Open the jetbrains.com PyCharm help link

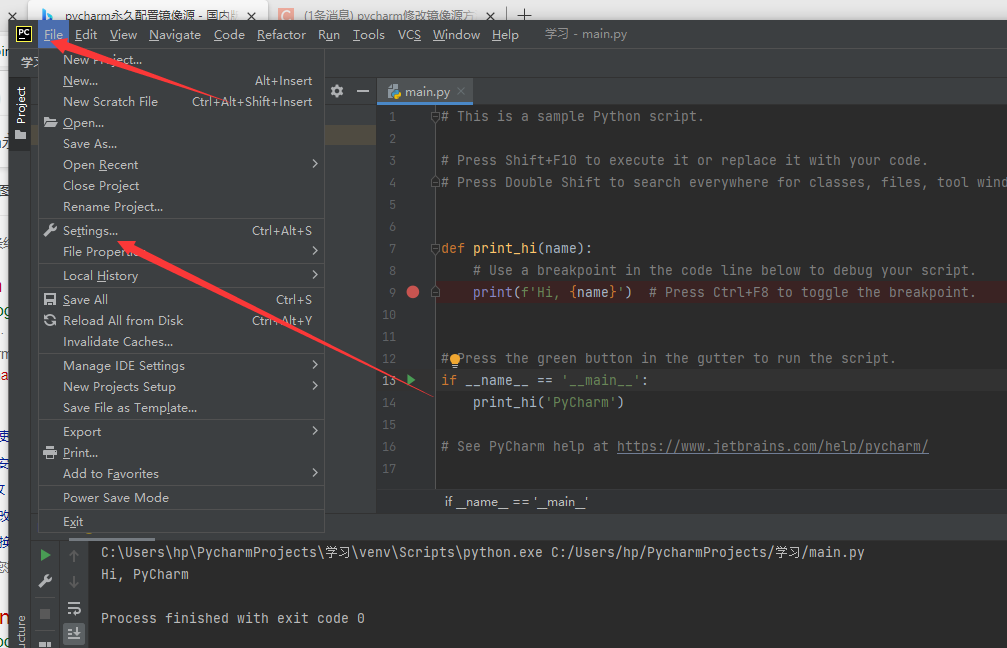(x=772, y=446)
